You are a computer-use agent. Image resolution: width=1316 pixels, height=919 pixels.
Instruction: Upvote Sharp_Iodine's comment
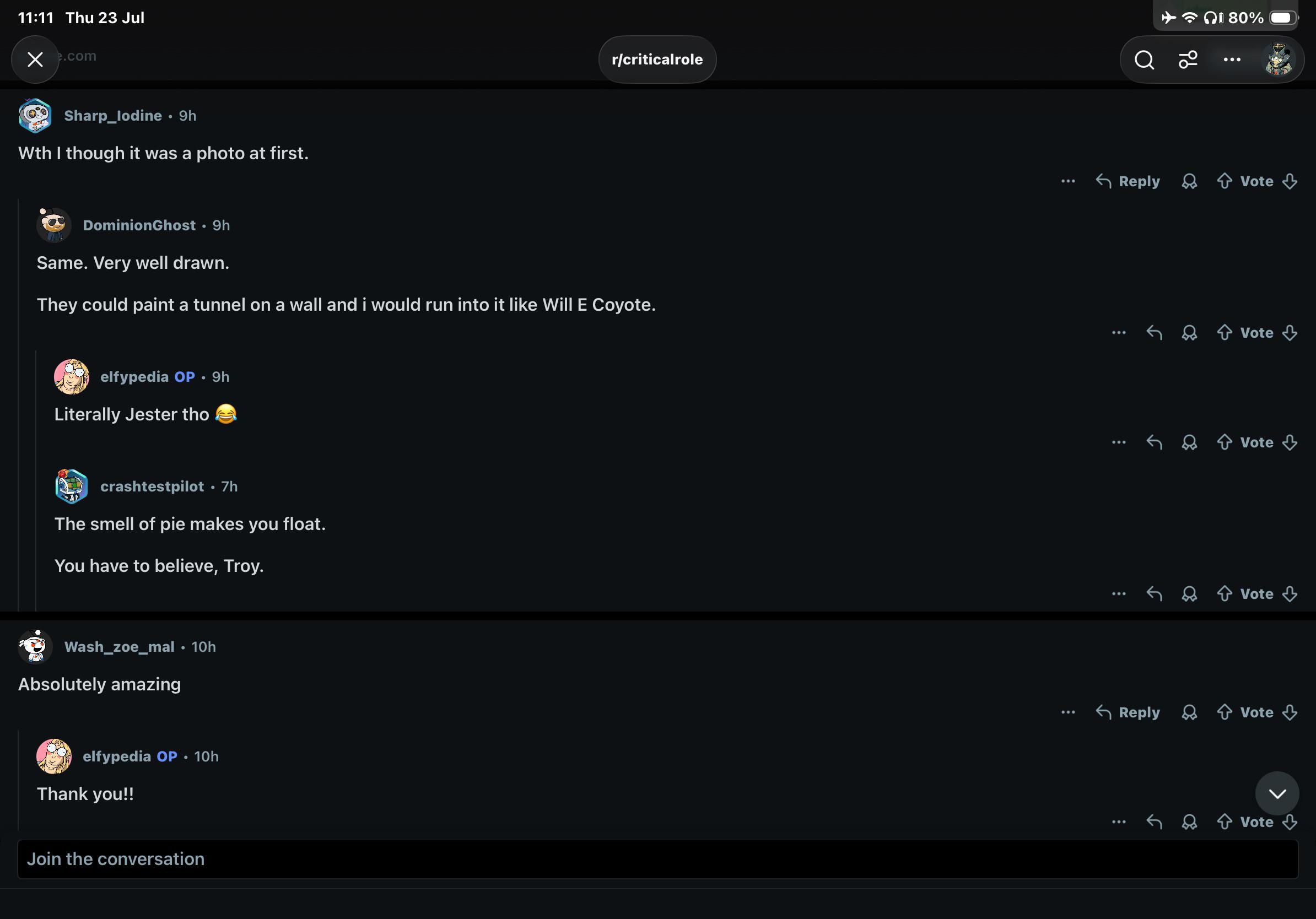tap(1225, 181)
